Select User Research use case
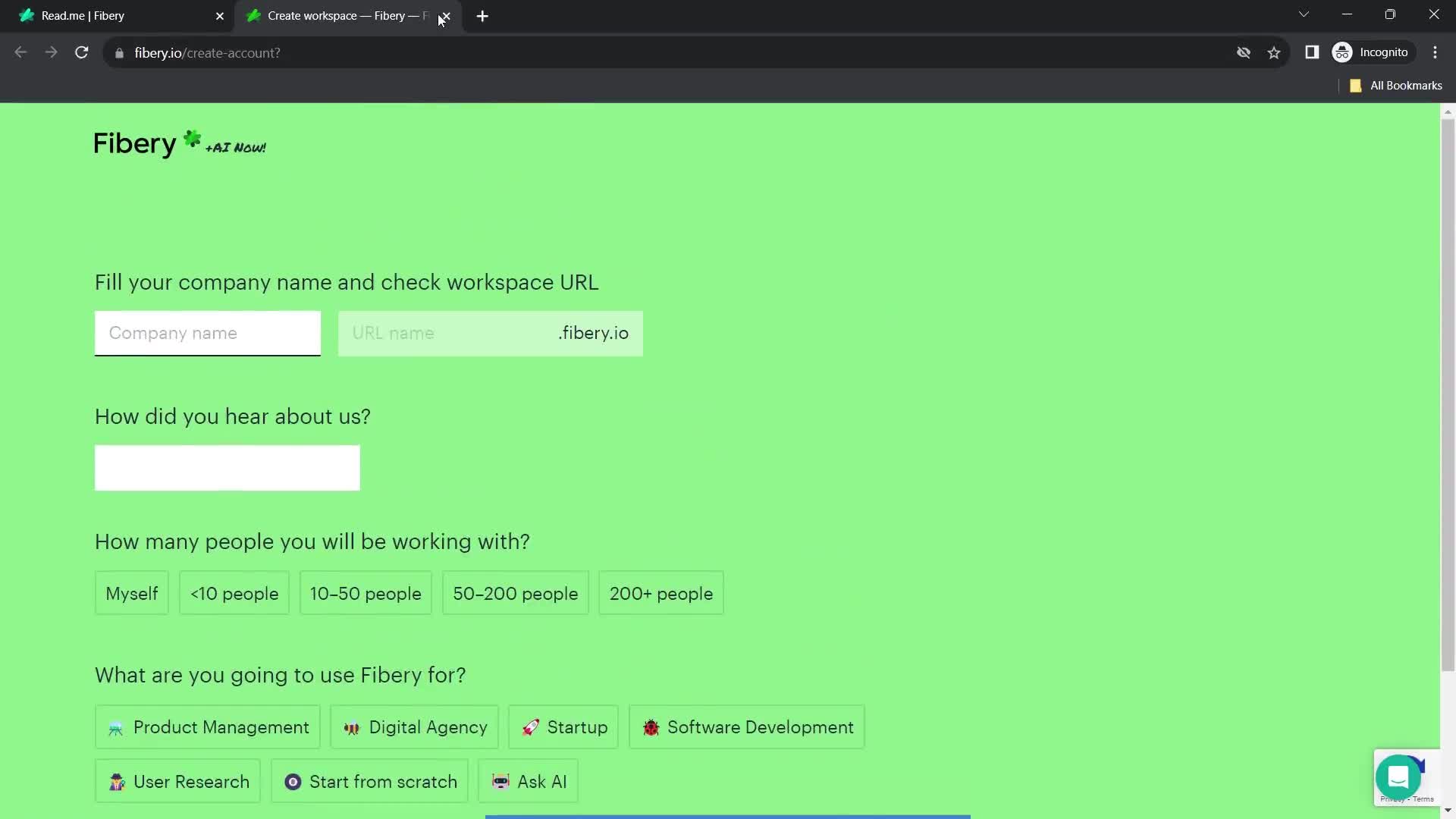1456x819 pixels. coord(177,782)
